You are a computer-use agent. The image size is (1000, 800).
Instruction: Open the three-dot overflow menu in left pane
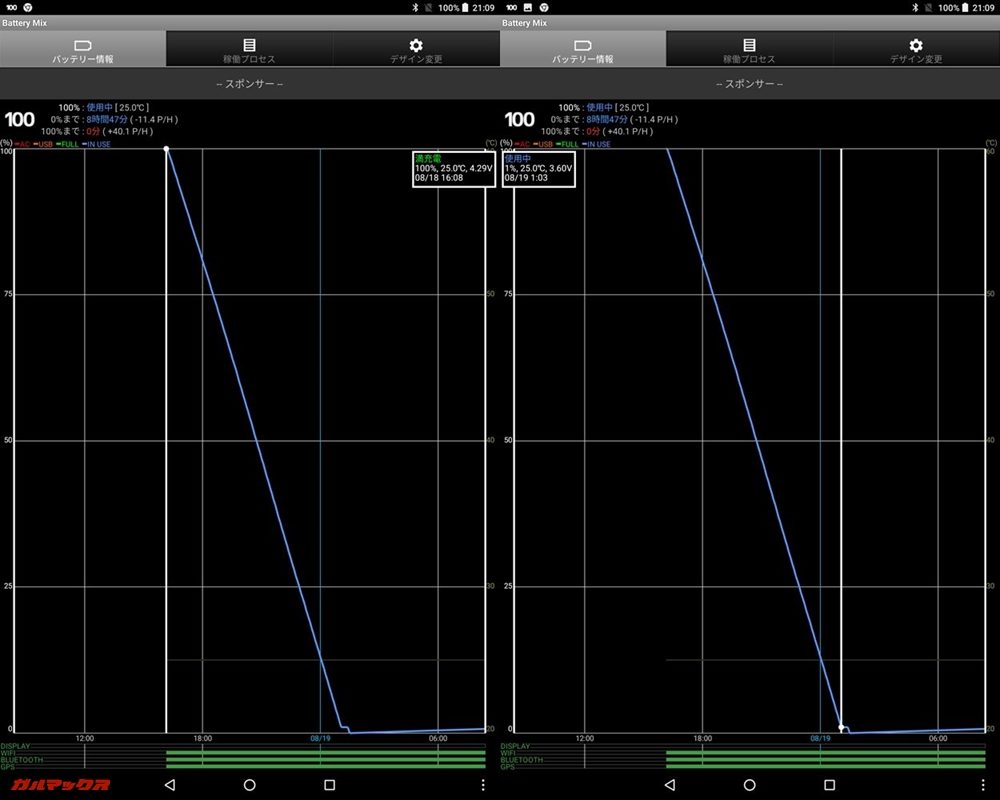point(483,785)
